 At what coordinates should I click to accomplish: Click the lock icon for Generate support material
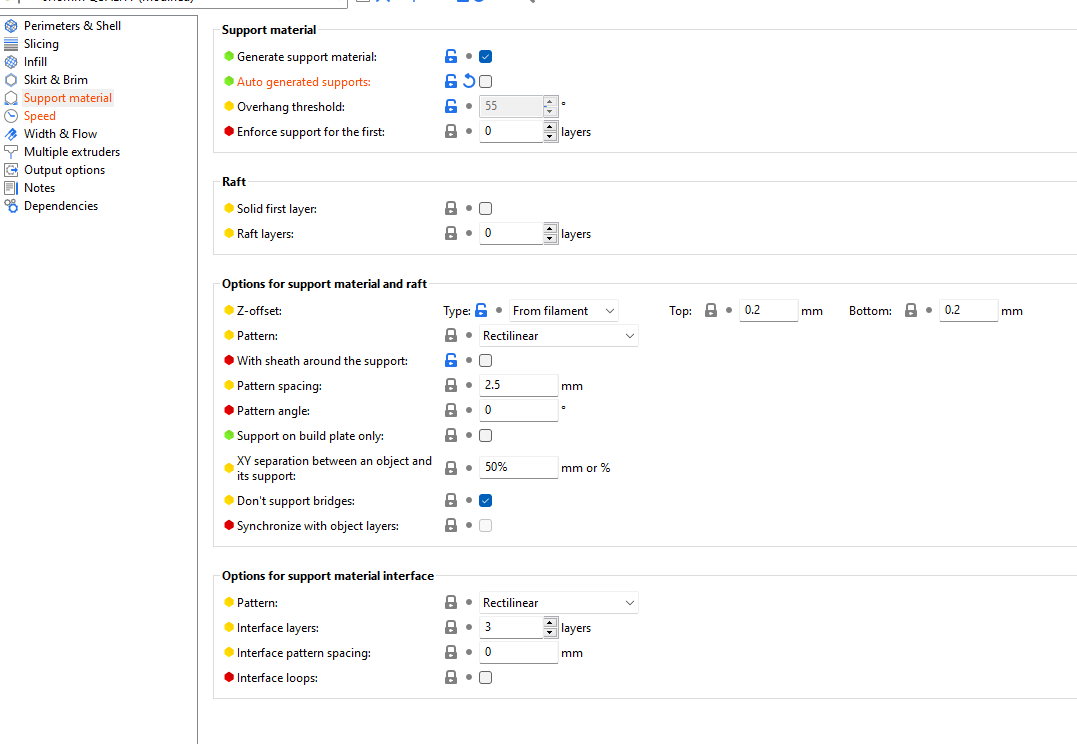coord(451,56)
